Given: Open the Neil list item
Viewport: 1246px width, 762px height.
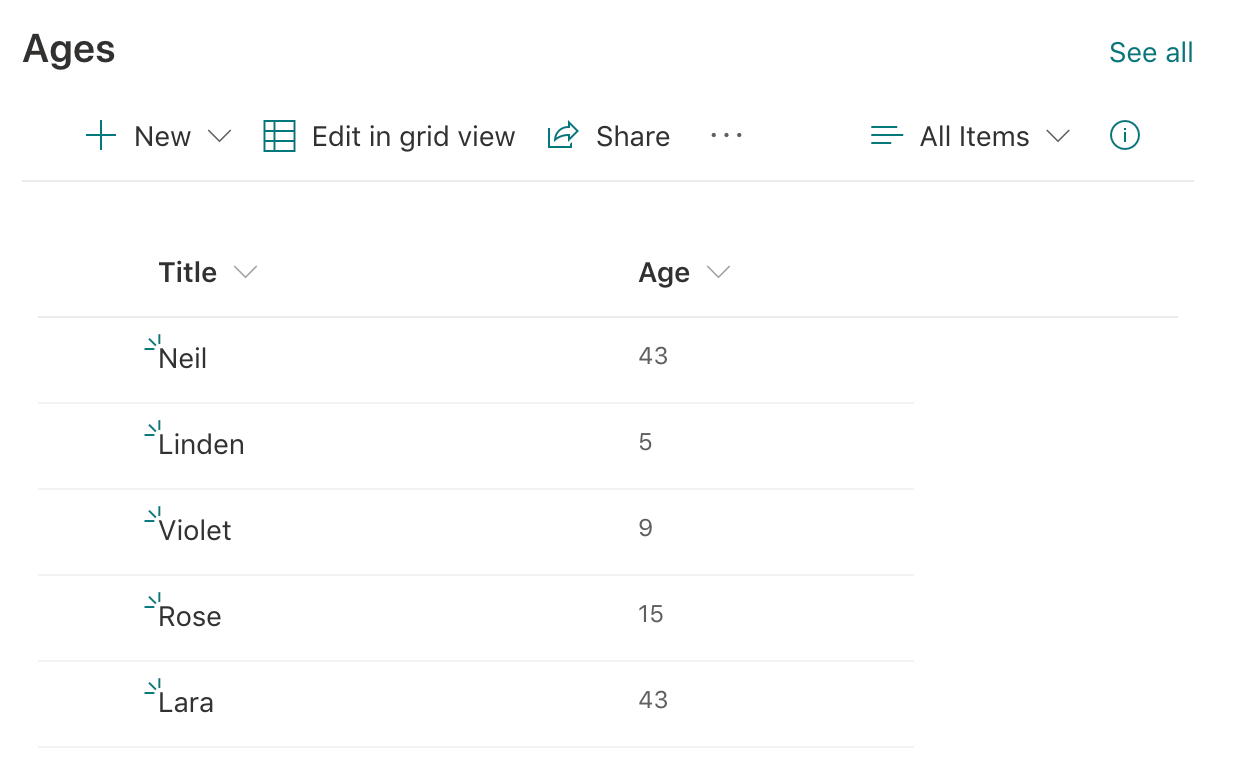Looking at the screenshot, I should 184,357.
